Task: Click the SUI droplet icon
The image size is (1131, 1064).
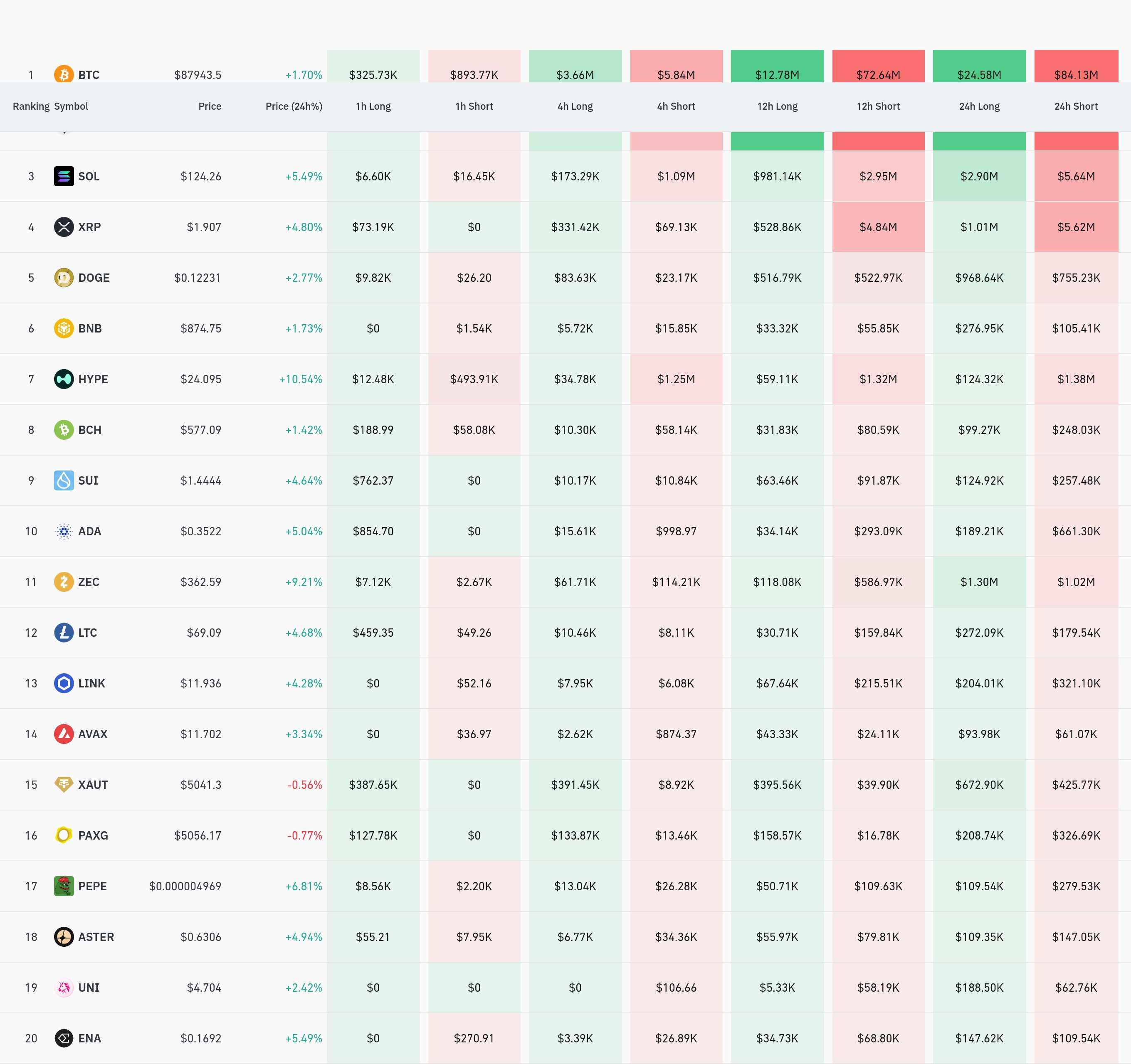Action: (x=64, y=480)
